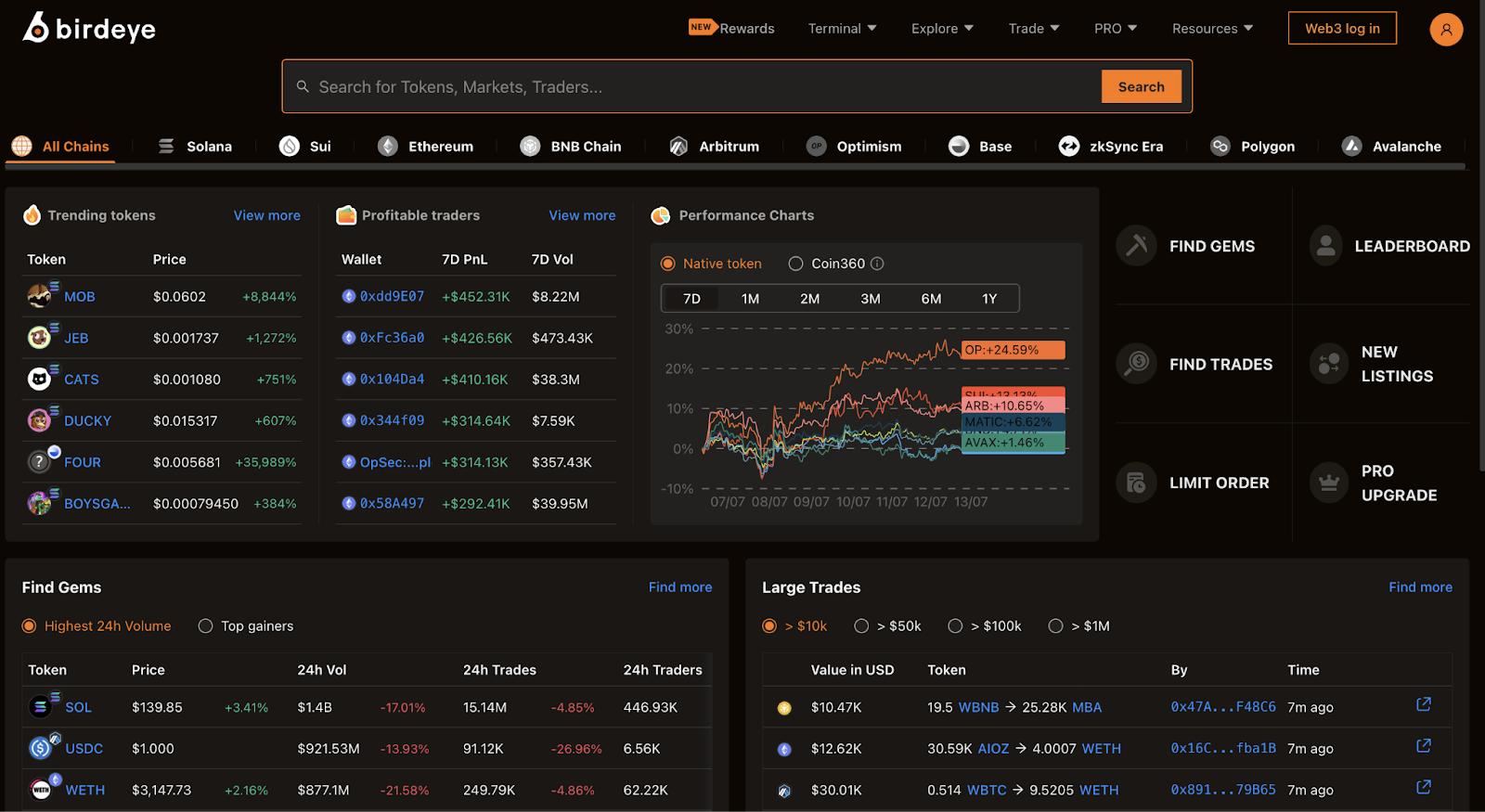Click the ARB:+10.65% chart label
The height and width of the screenshot is (812, 1485).
[1014, 406]
